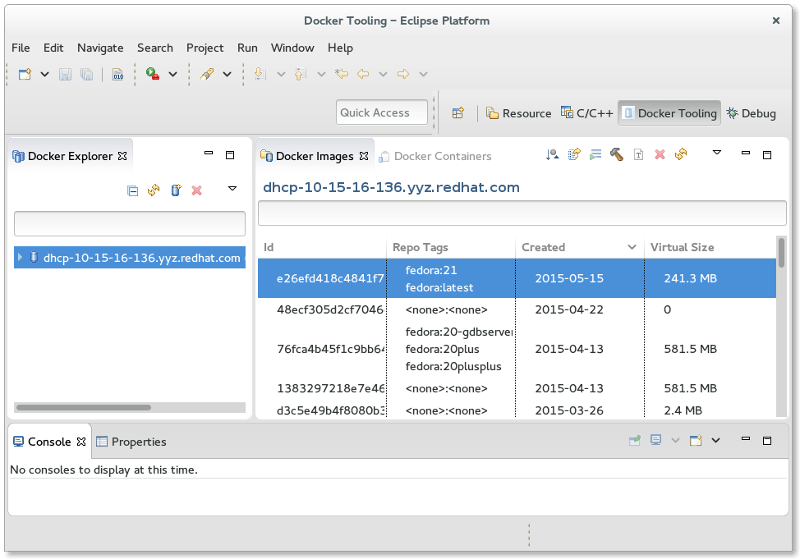The image size is (800, 559).
Task: Click the Remove Image red X icon
Action: (x=660, y=154)
